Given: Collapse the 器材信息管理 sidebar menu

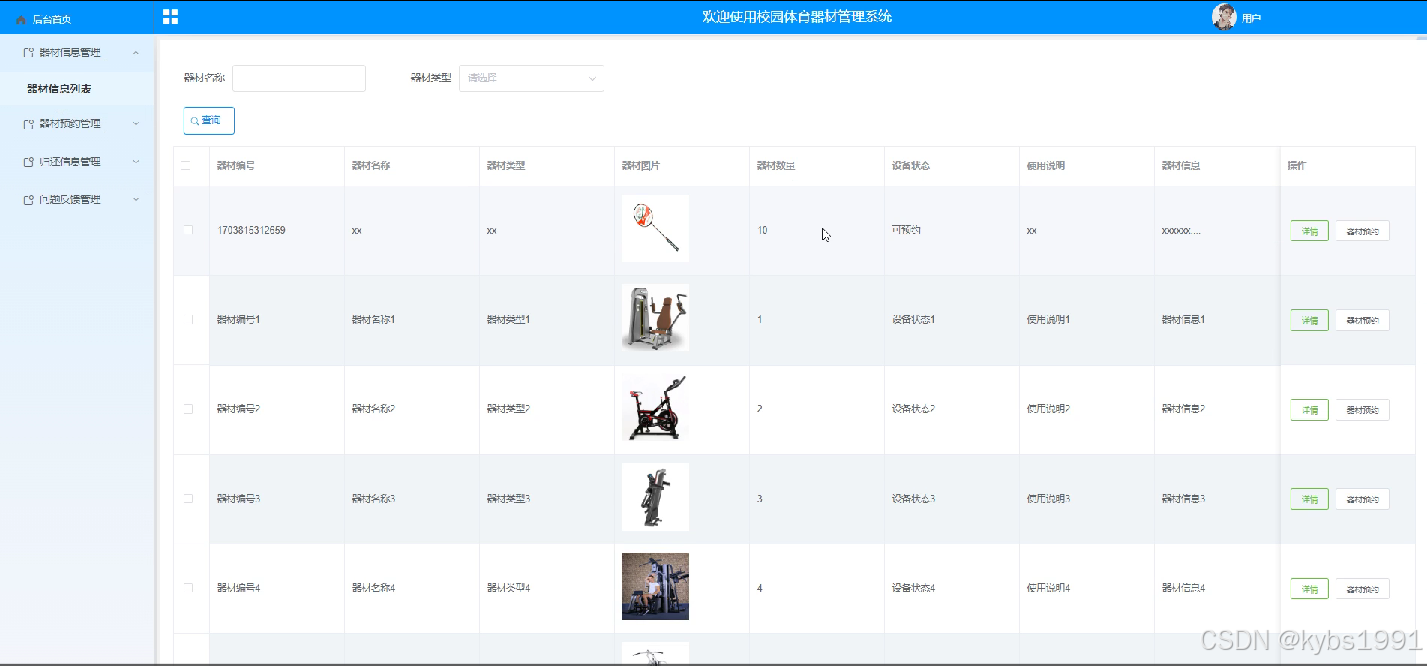Looking at the screenshot, I should (77, 52).
